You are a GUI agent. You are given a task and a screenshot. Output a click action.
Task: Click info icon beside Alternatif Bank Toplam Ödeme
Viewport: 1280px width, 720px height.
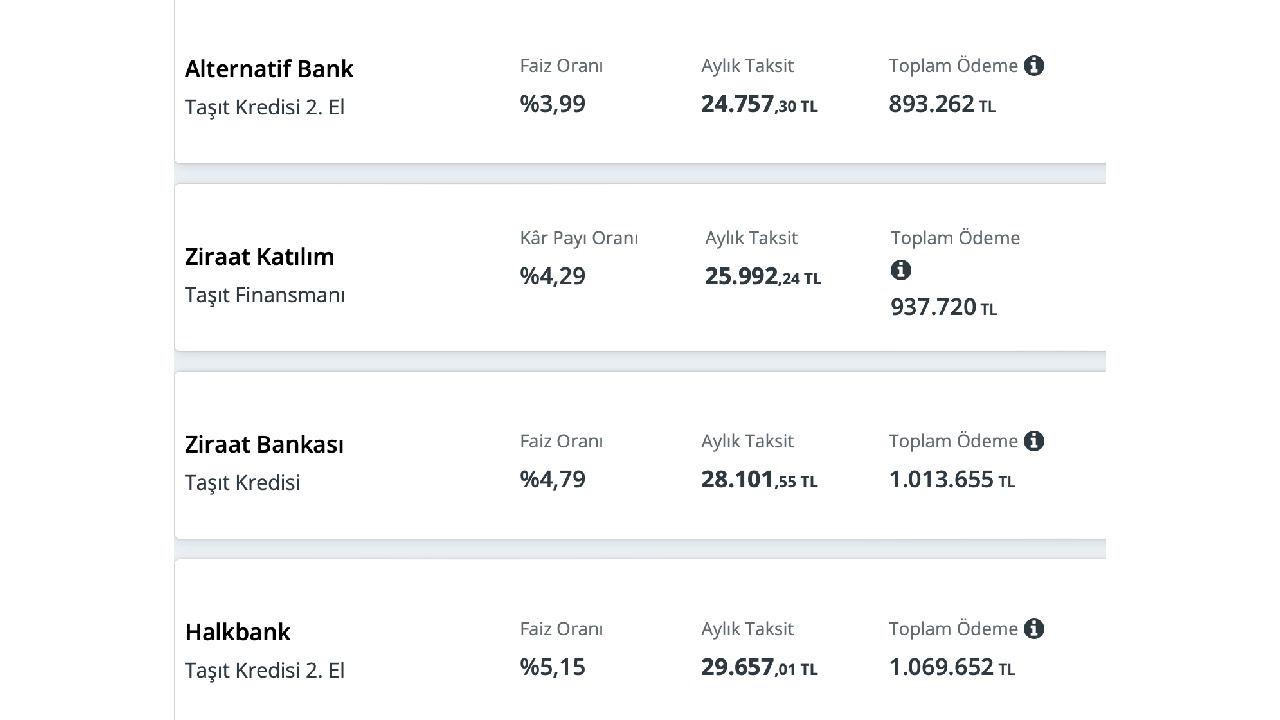(x=1034, y=66)
